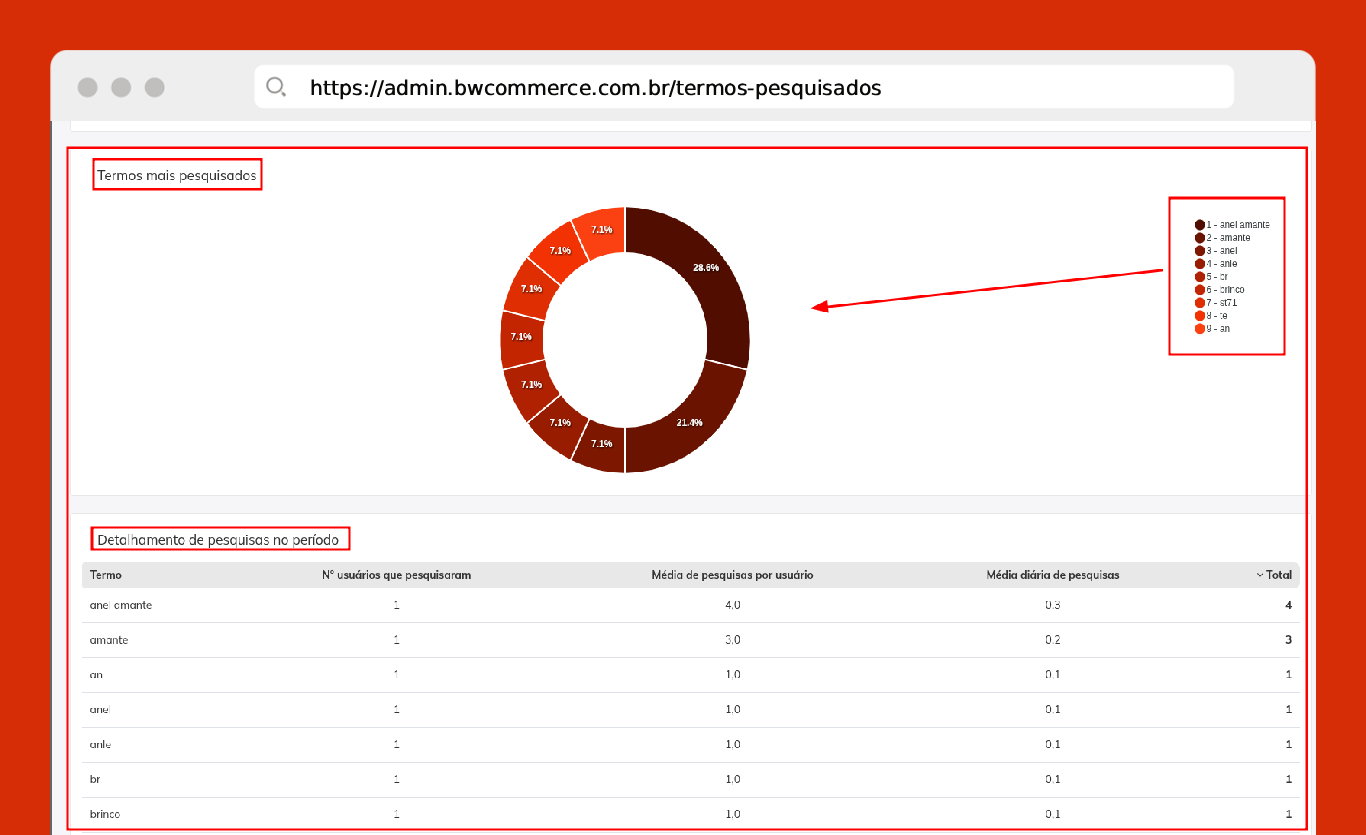Sort table by Termo column header

106,575
